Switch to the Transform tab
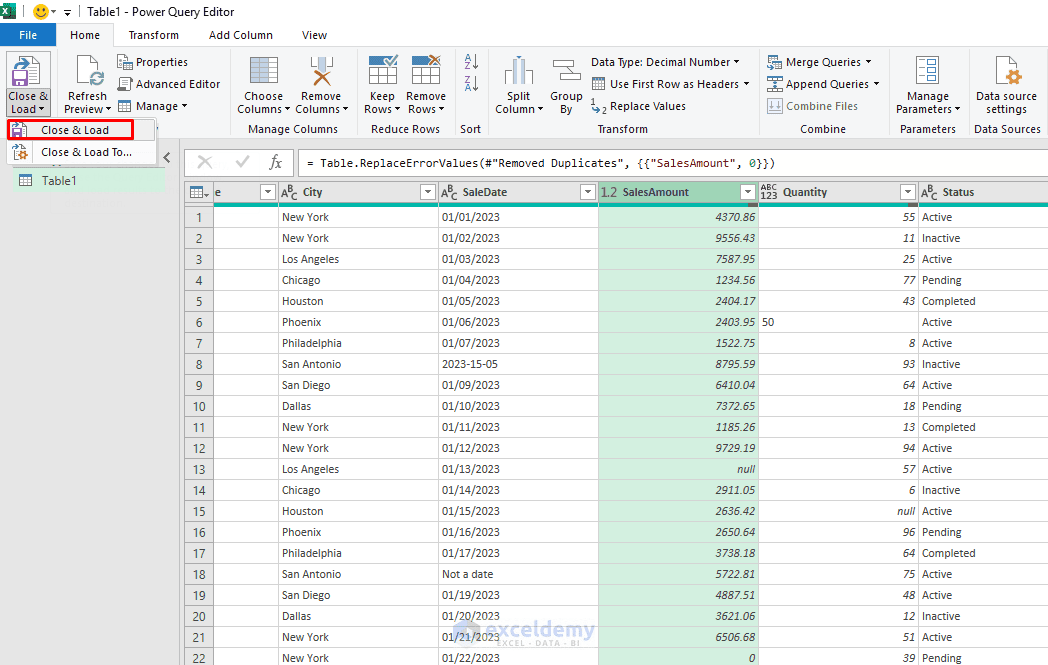Viewport: 1048px width, 665px height. point(154,35)
